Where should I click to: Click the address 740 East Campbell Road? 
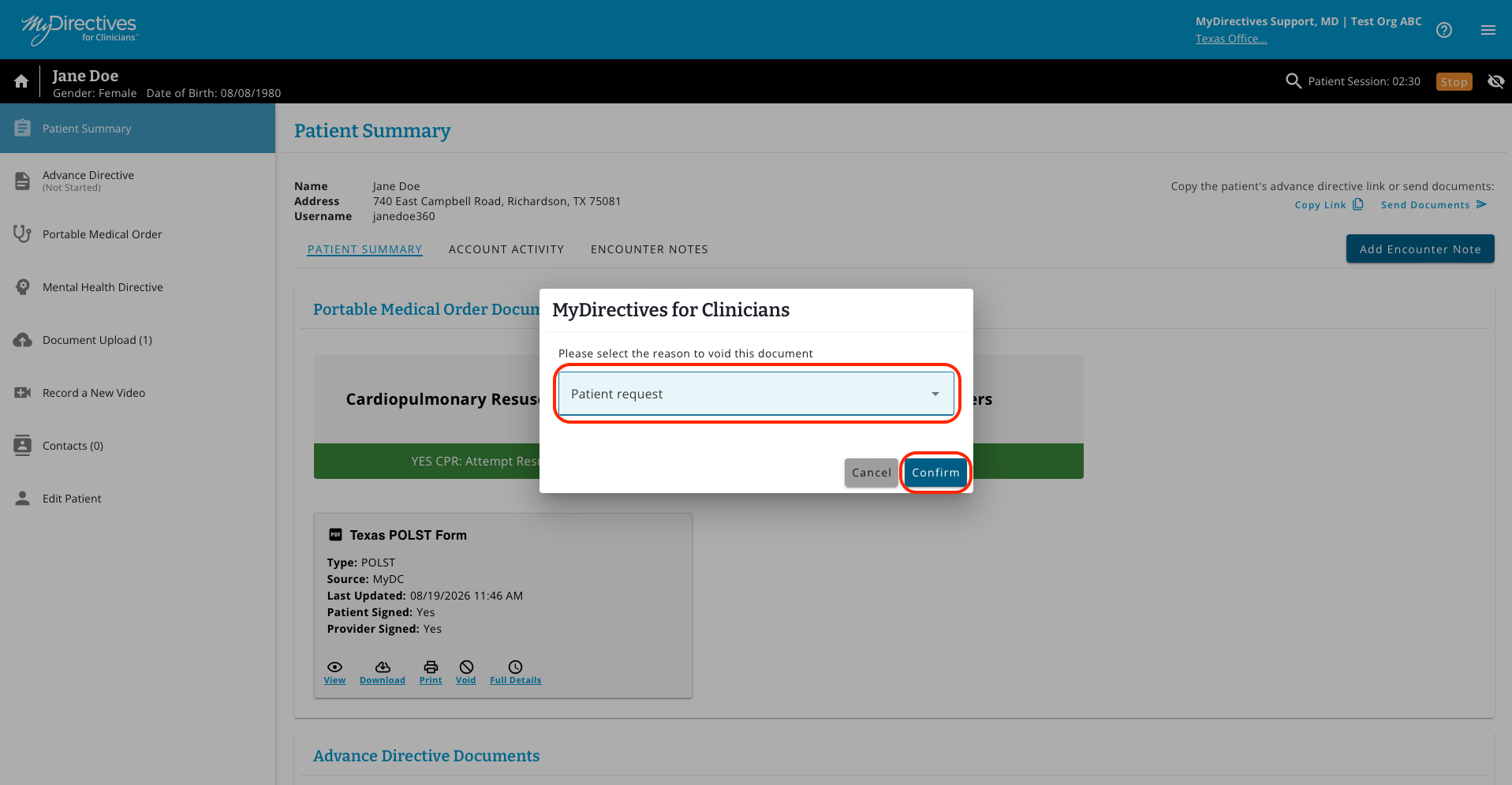click(497, 201)
